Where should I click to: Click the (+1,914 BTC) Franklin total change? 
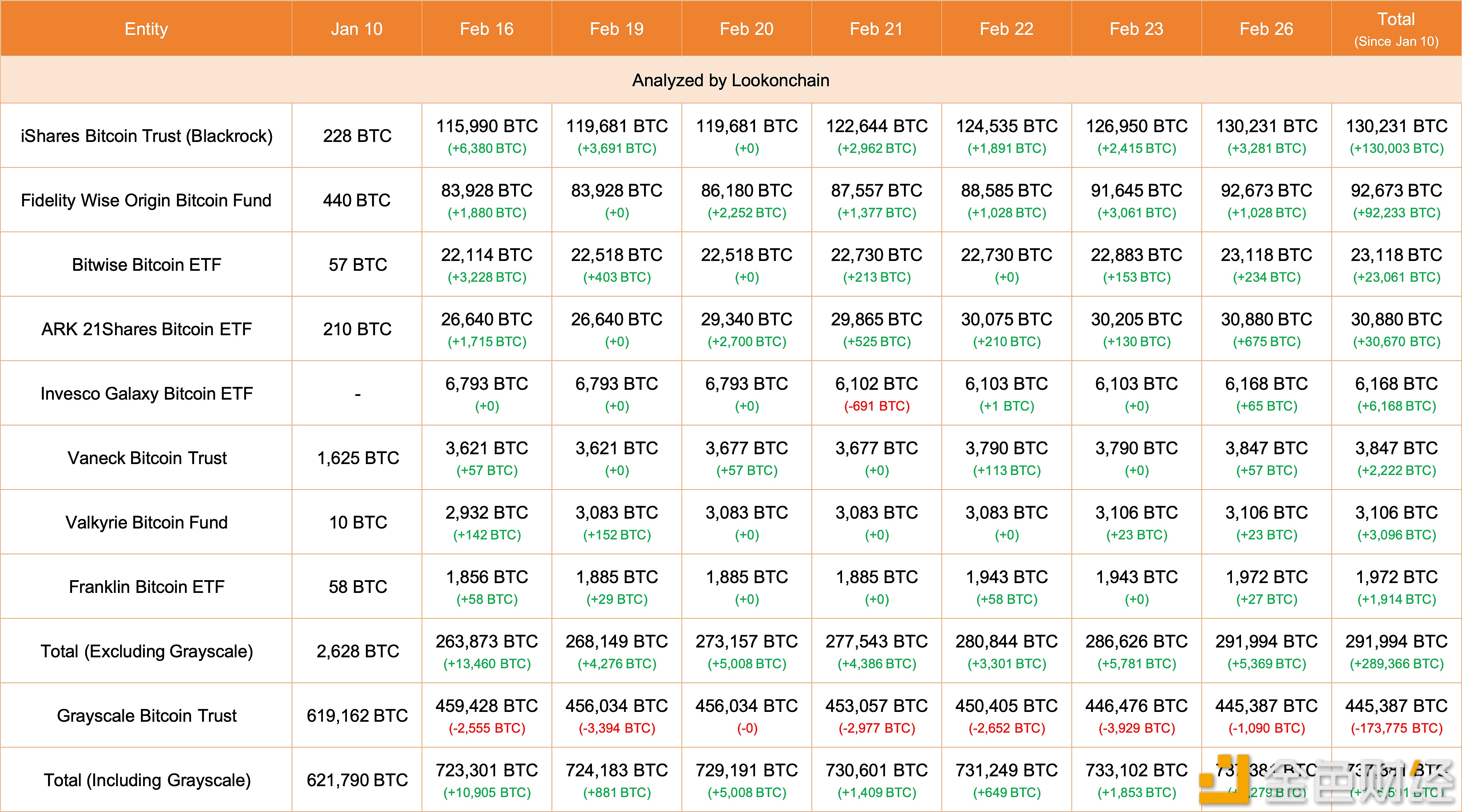click(1396, 600)
